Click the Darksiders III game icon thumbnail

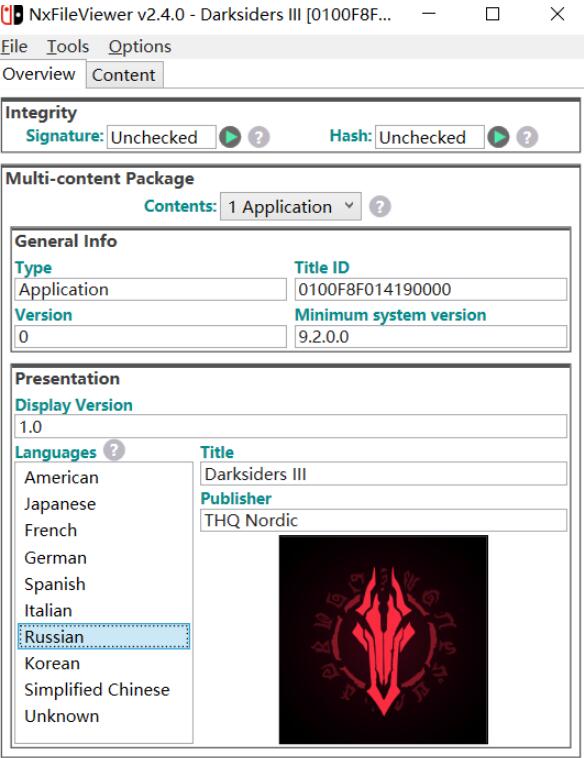click(383, 640)
